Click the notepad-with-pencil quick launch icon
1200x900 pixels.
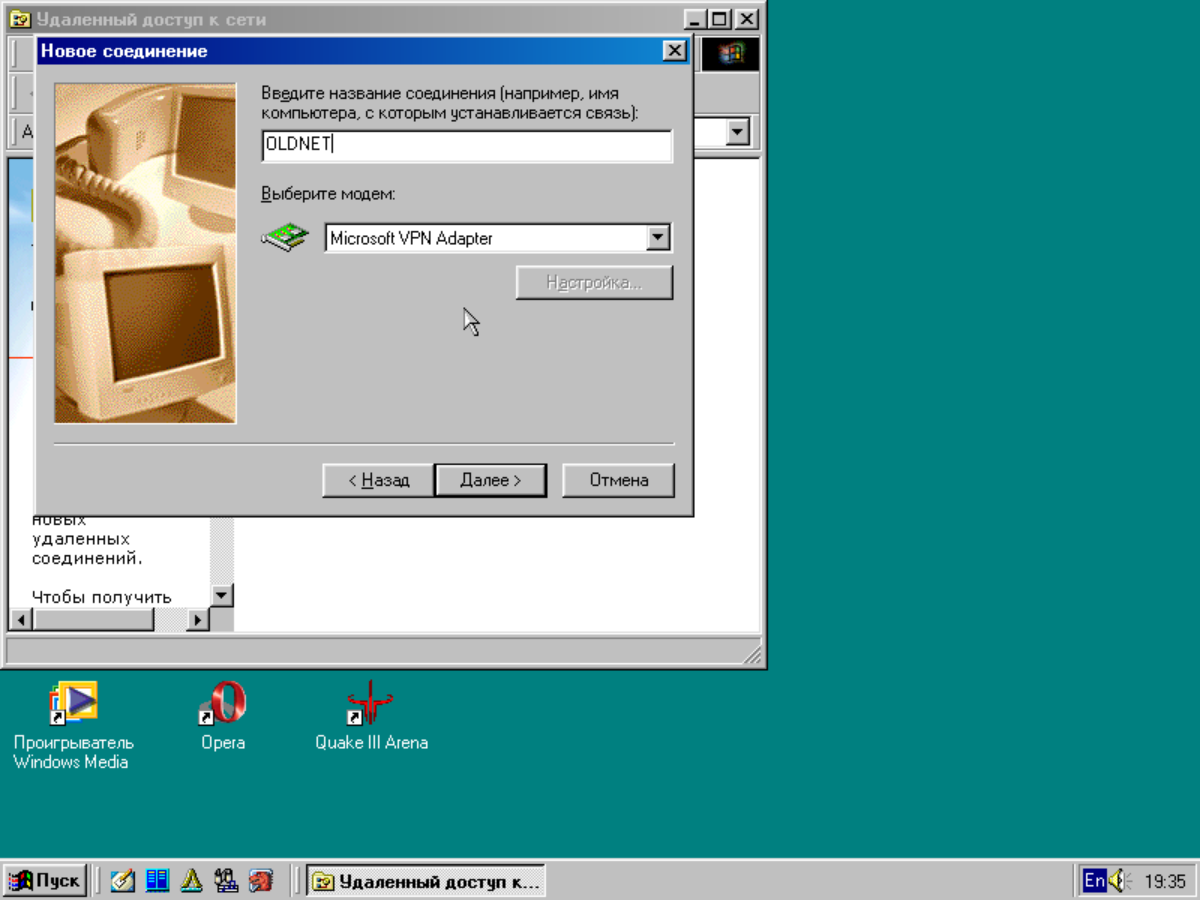coord(123,881)
